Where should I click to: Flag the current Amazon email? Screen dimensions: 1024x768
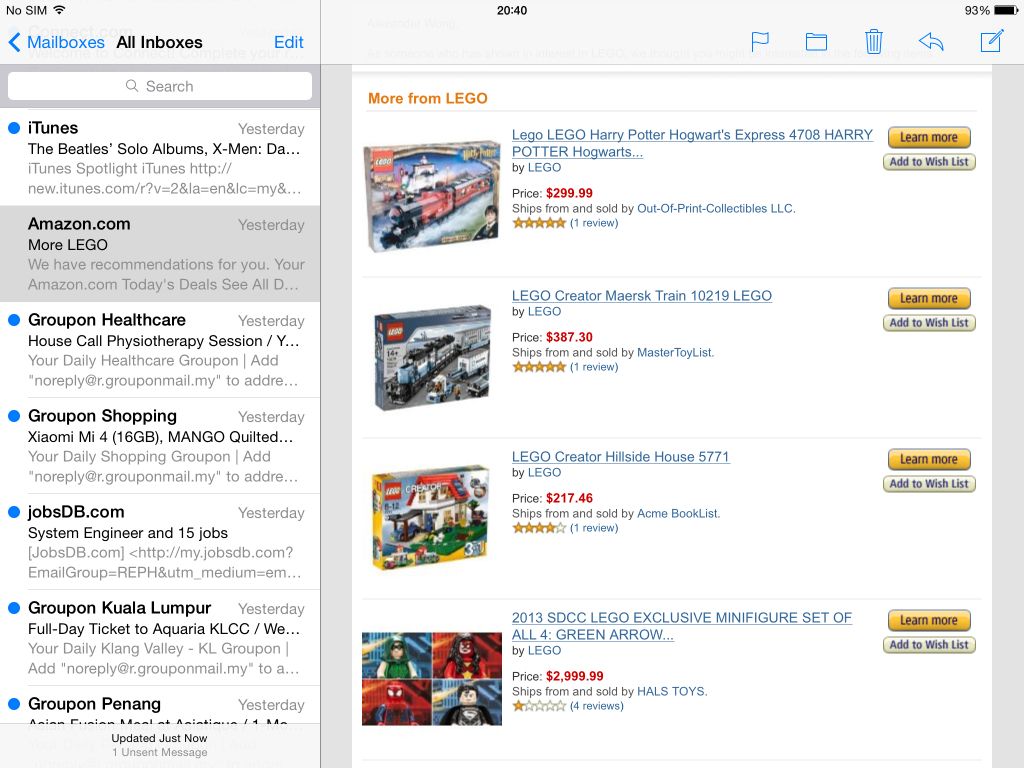coord(760,42)
